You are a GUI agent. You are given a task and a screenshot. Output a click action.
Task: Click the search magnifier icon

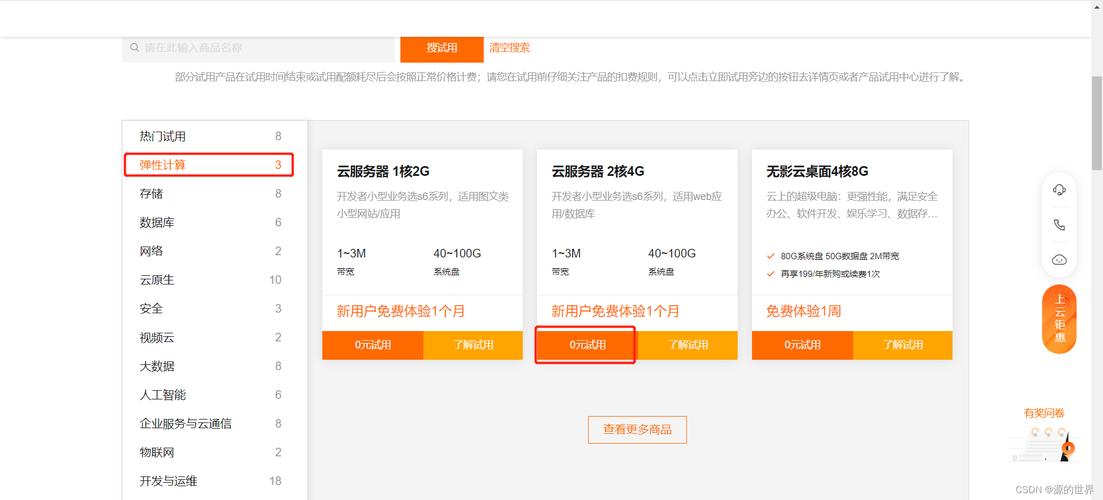pos(134,48)
